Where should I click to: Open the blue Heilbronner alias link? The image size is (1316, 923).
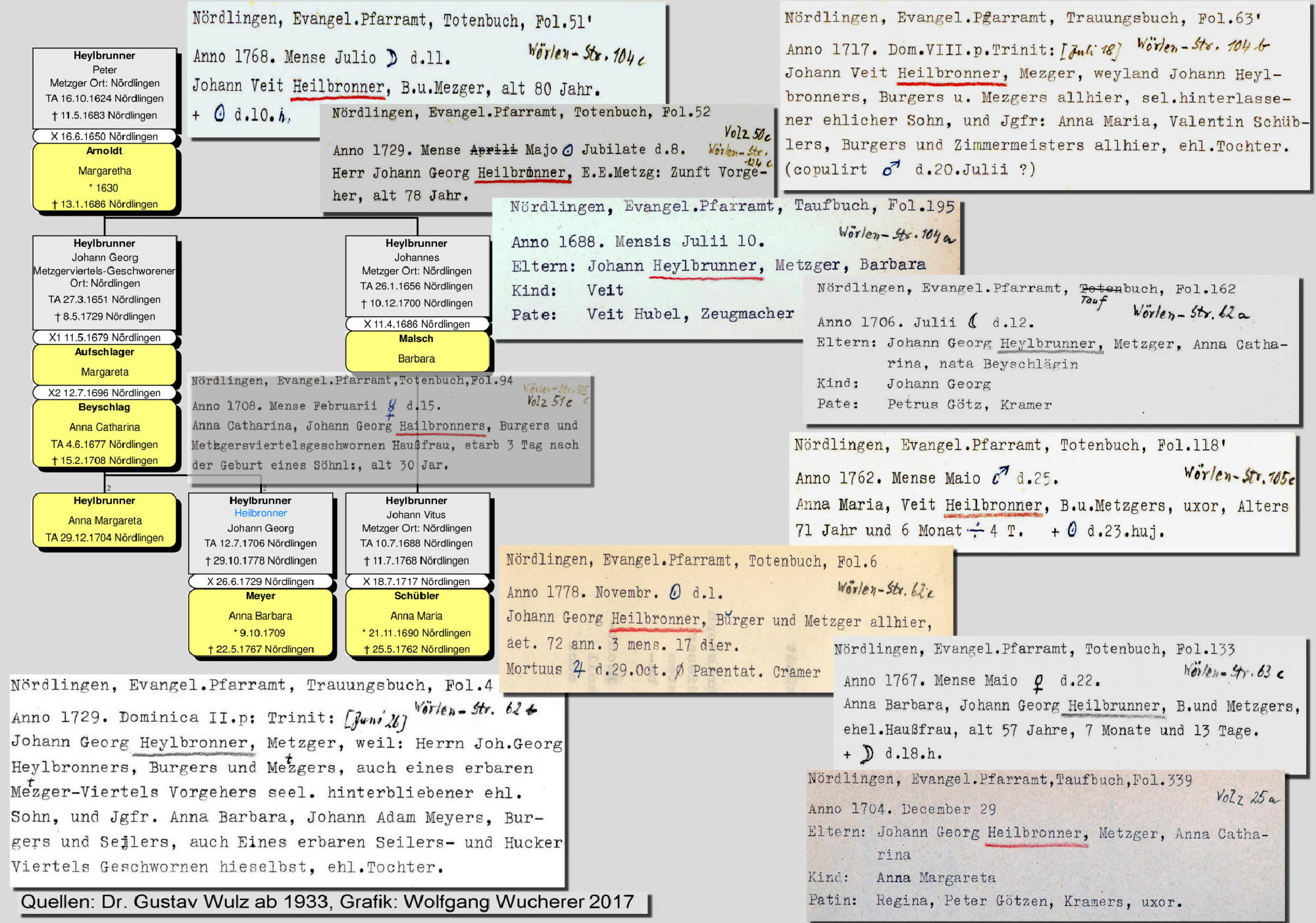[x=261, y=513]
